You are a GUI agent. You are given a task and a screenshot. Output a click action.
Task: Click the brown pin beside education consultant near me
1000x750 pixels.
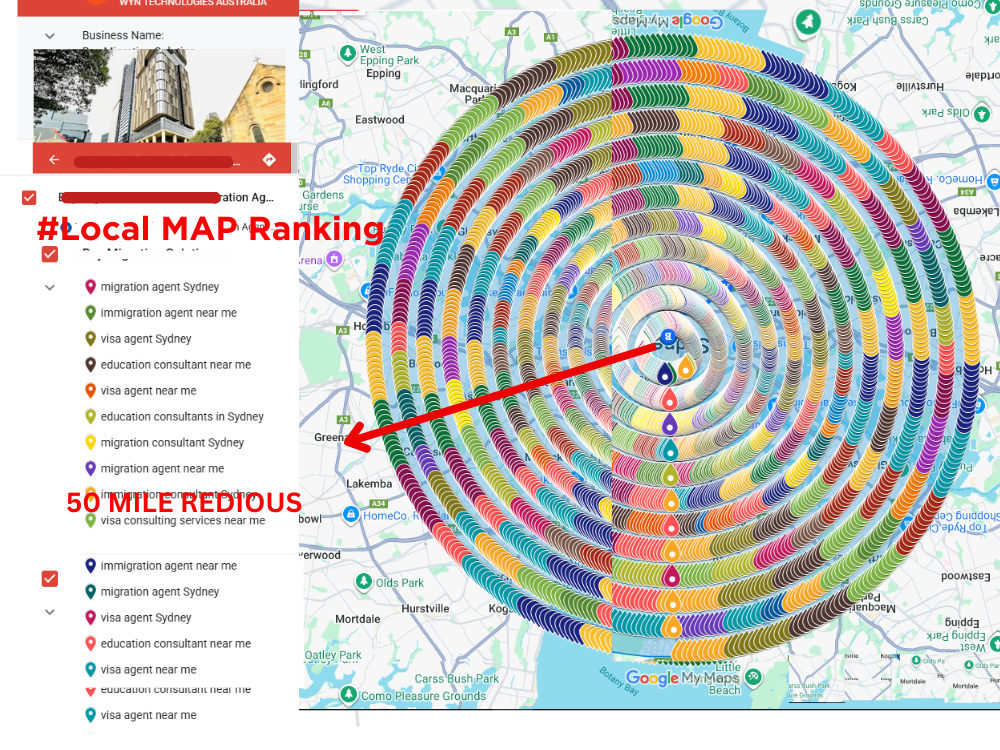point(91,365)
